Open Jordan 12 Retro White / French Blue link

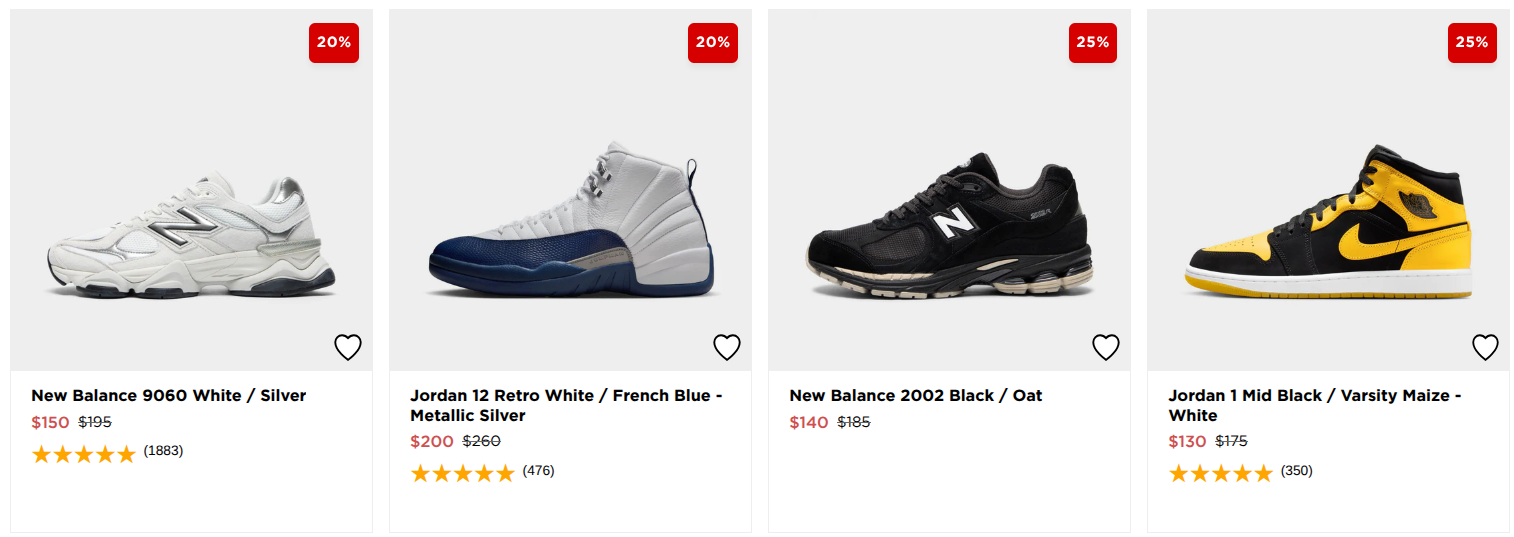tap(566, 405)
